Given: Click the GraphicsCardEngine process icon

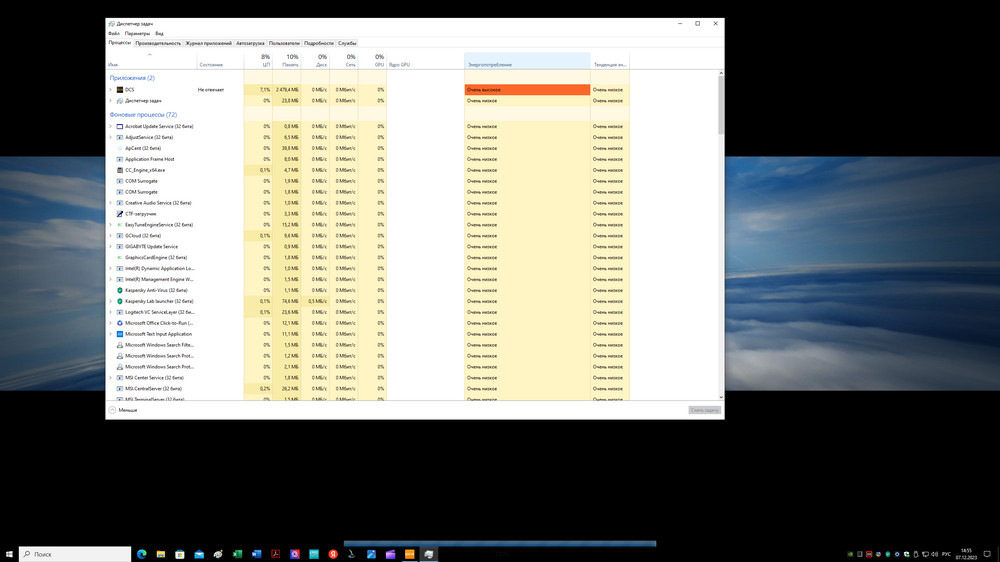Looking at the screenshot, I should pos(120,258).
